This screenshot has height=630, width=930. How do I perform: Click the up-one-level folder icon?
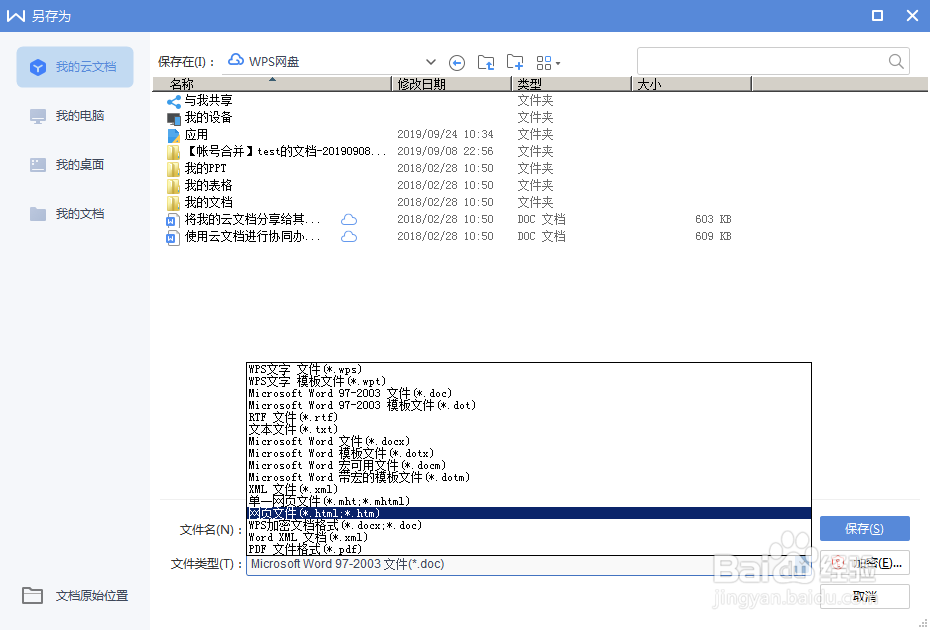click(x=486, y=62)
